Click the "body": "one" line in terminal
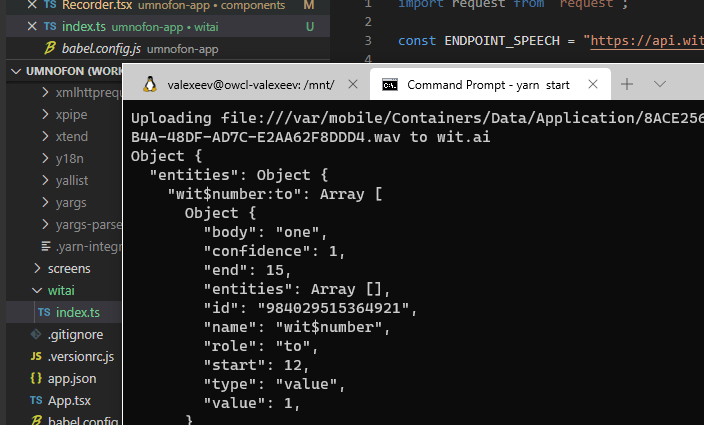This screenshot has width=704, height=425. click(265, 232)
